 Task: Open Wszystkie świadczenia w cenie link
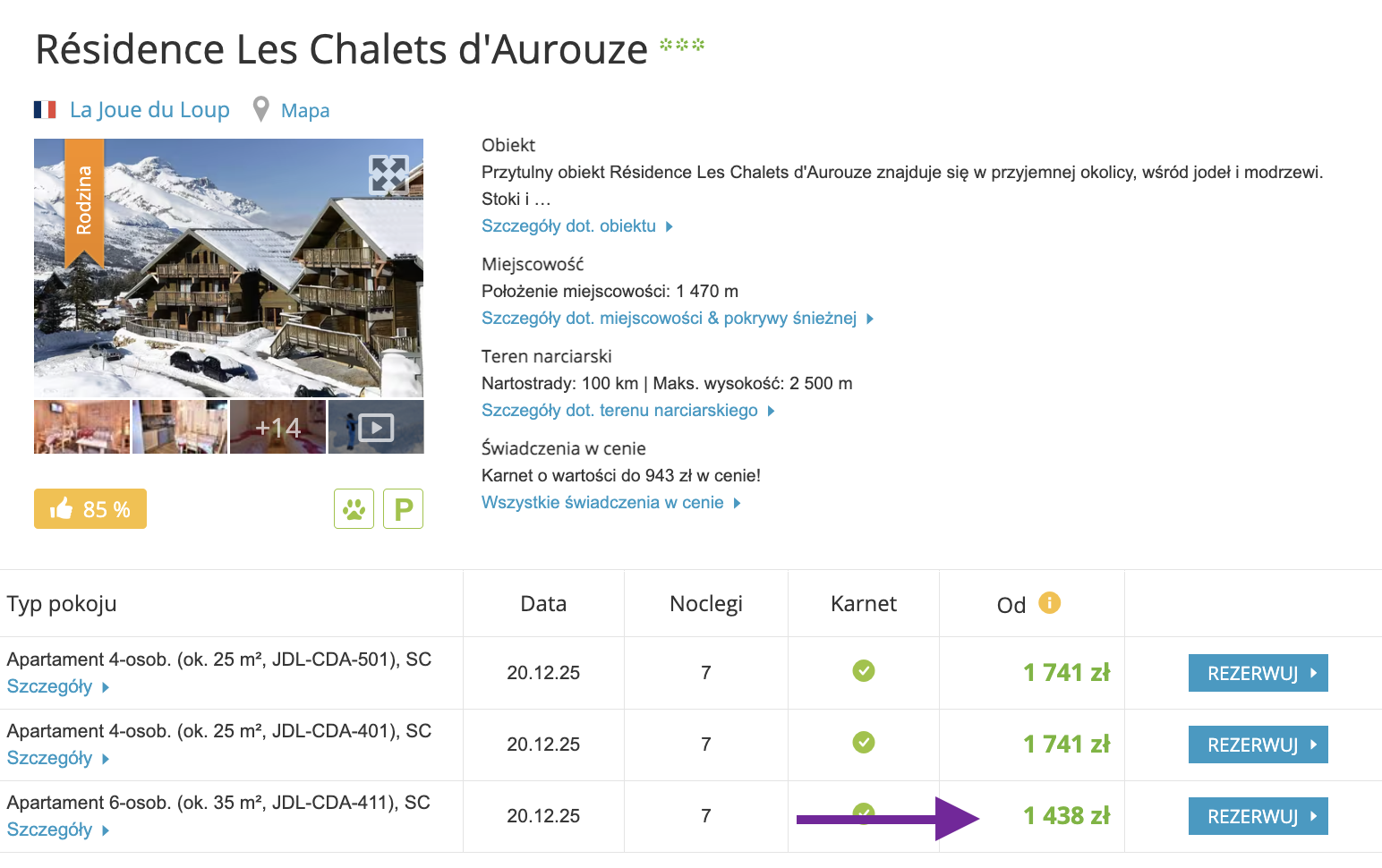coord(602,503)
